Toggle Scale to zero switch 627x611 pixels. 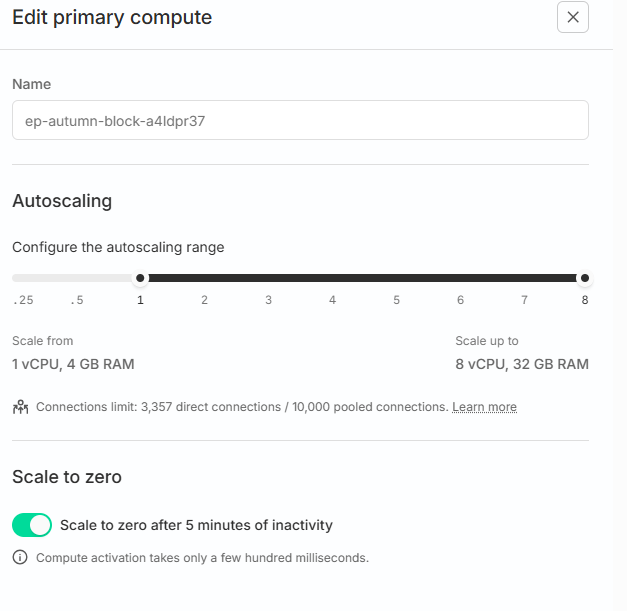click(x=32, y=525)
